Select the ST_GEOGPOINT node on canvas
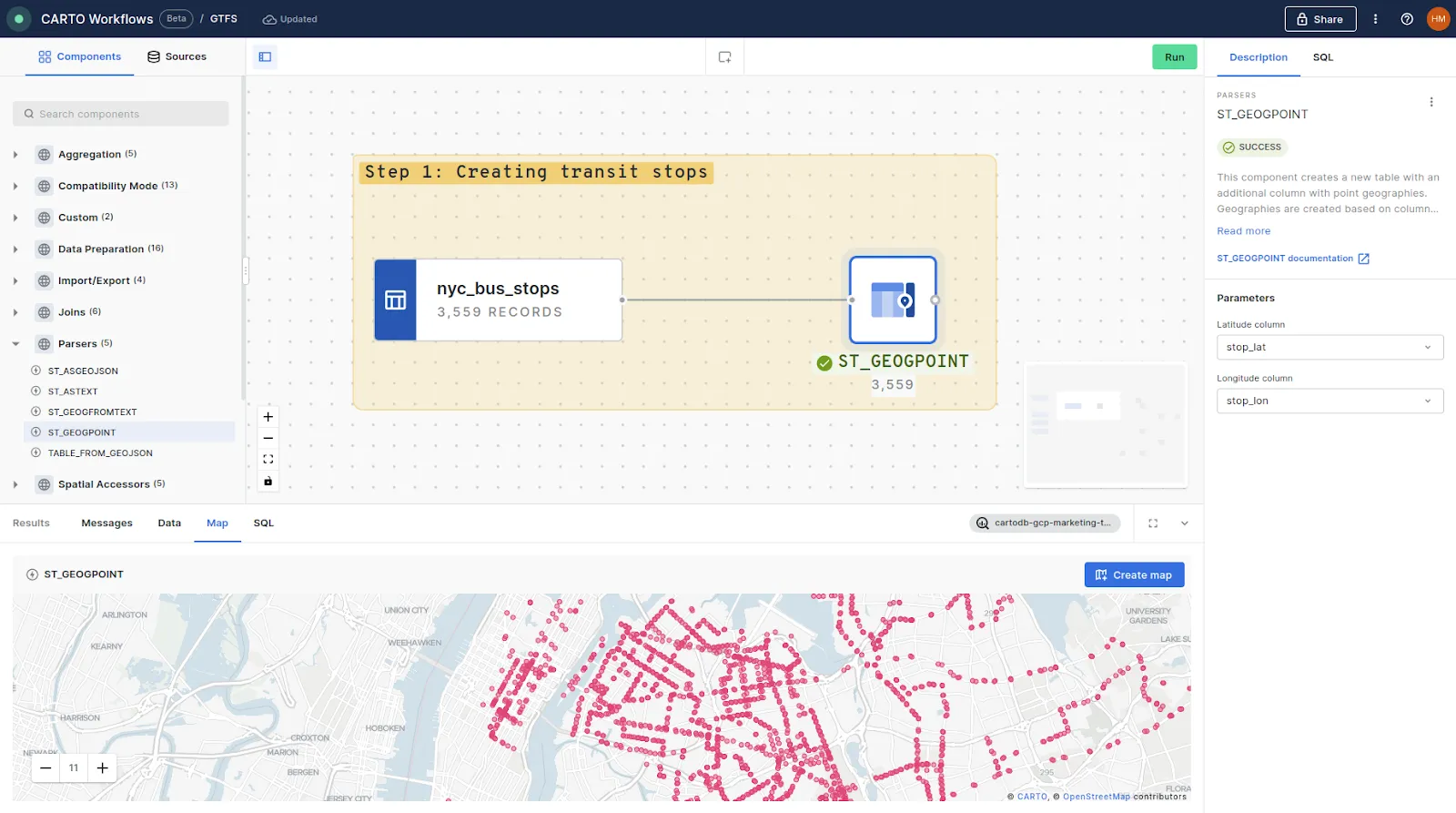1456x813 pixels. 892,300
